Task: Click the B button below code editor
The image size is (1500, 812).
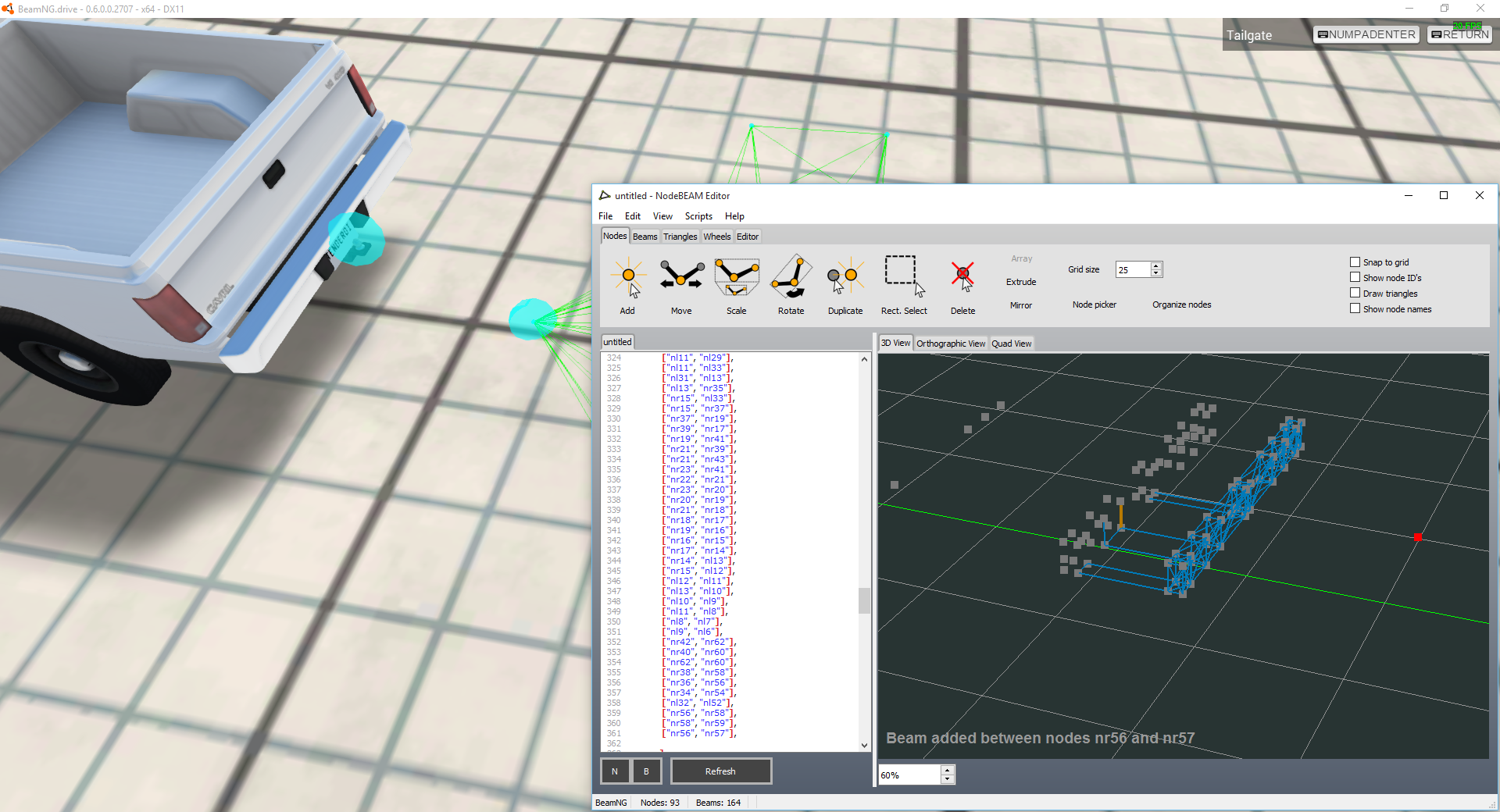Action: tap(646, 771)
